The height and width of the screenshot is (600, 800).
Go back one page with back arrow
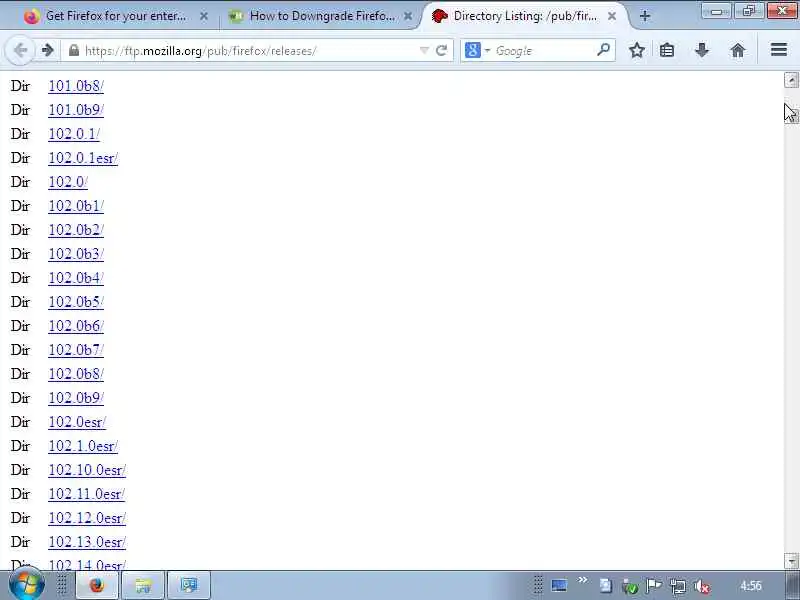[x=20, y=51]
